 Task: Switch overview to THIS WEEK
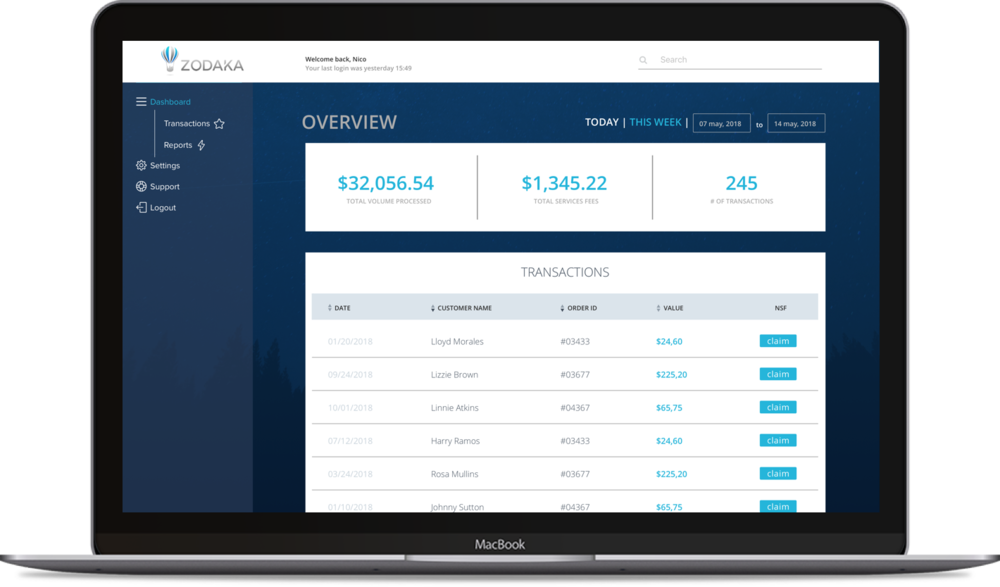click(x=655, y=122)
